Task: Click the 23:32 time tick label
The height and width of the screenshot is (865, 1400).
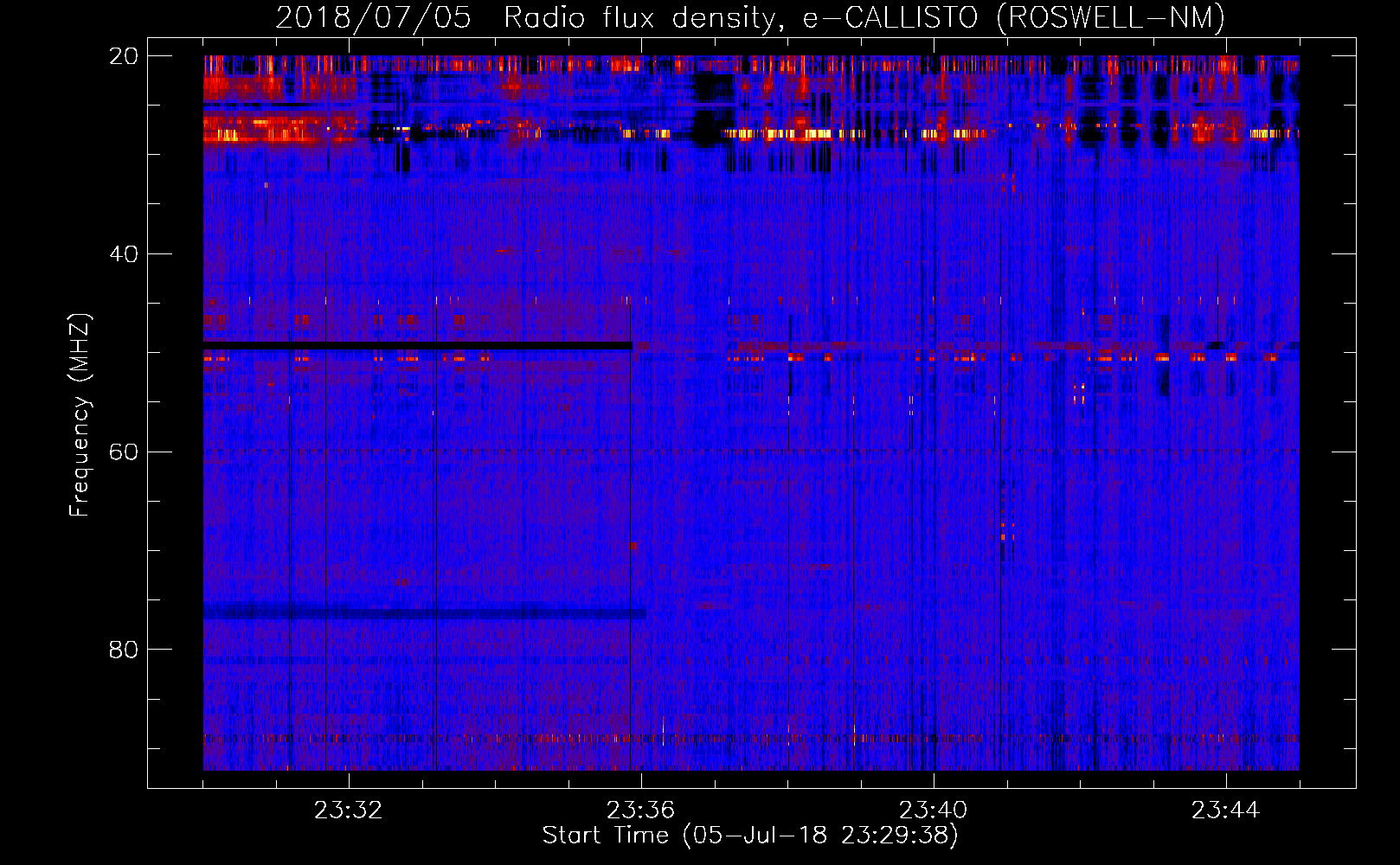Action: [349, 811]
